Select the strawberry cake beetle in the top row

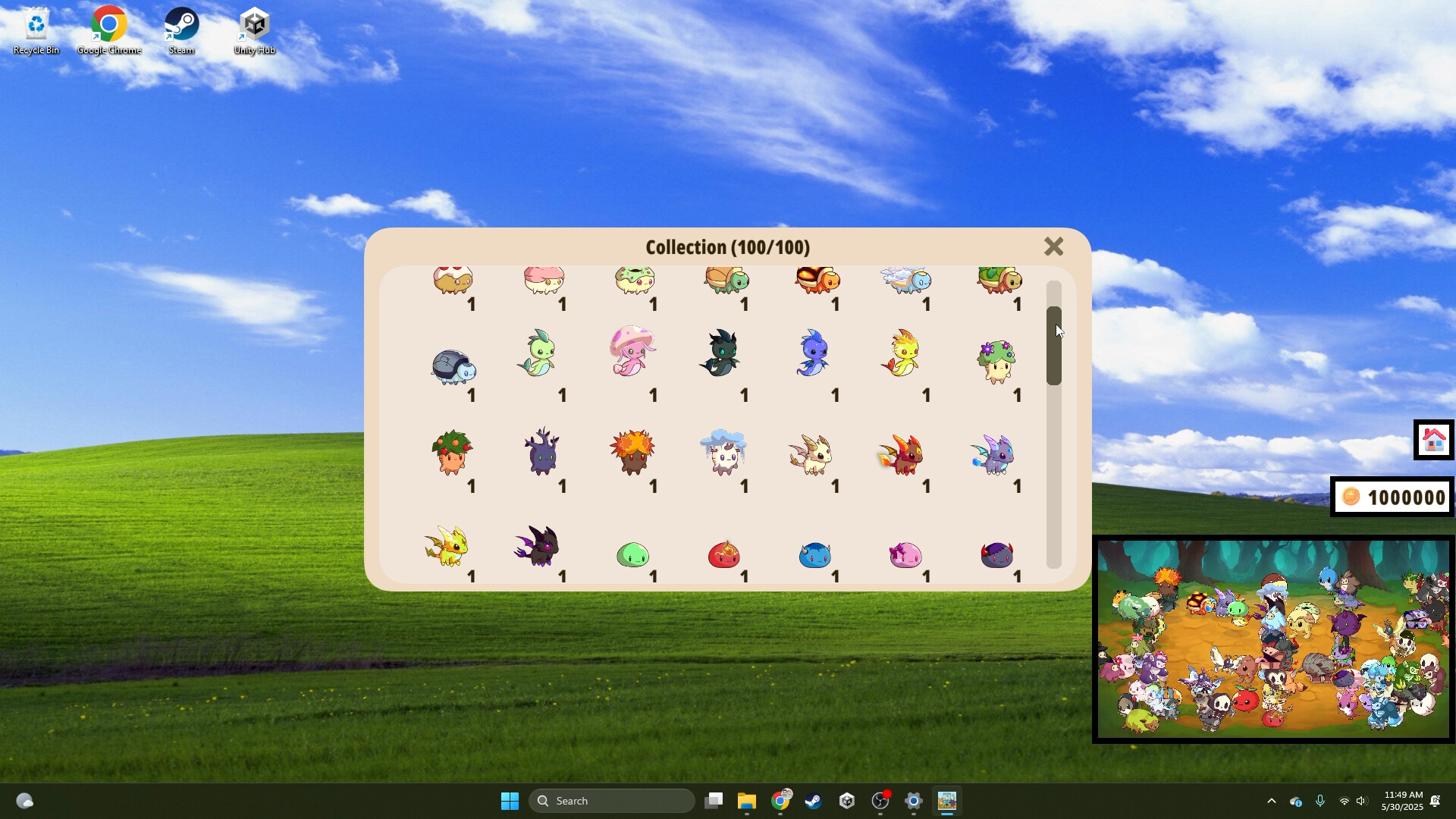[453, 281]
